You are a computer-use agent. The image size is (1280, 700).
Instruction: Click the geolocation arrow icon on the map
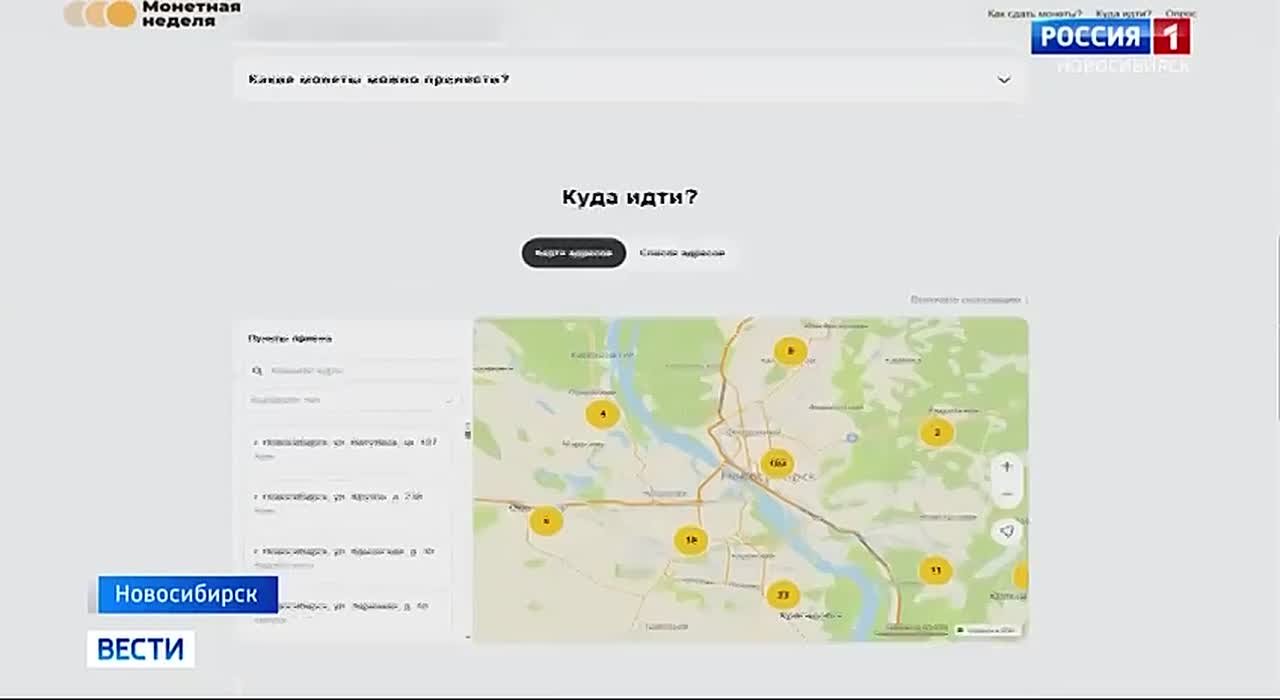(x=1008, y=533)
